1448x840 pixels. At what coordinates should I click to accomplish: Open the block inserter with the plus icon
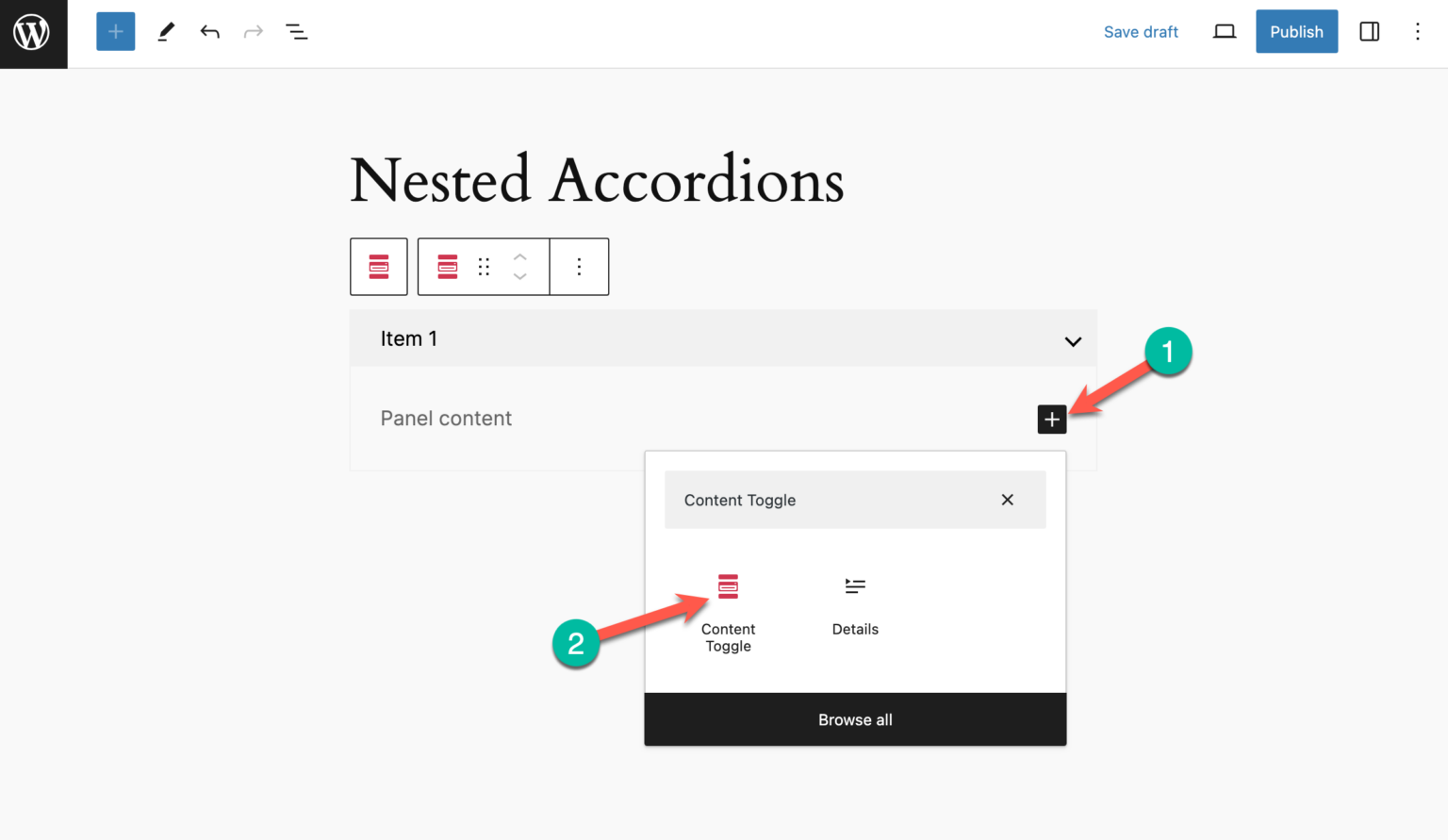(115, 31)
